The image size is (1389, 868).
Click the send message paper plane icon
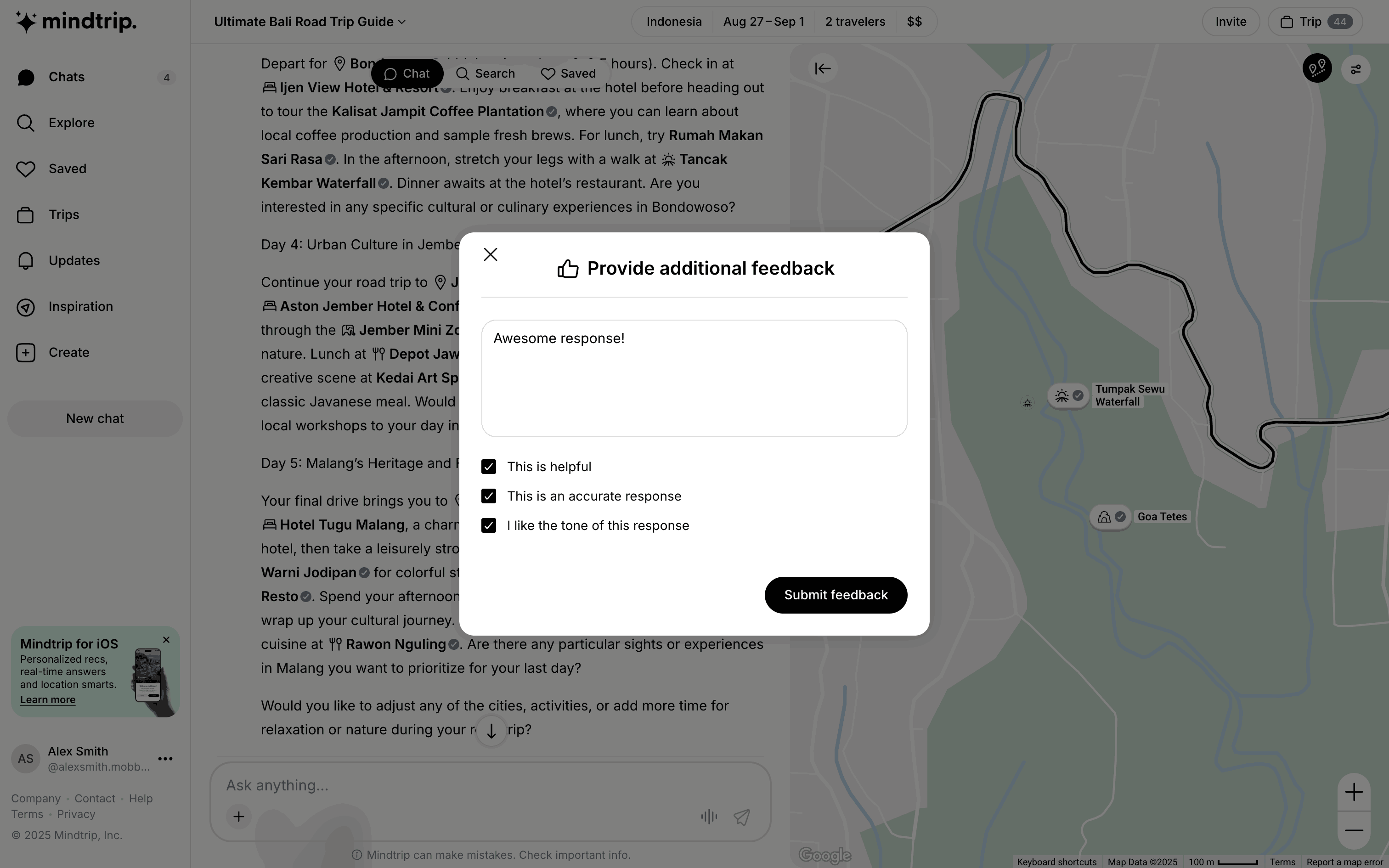click(741, 817)
